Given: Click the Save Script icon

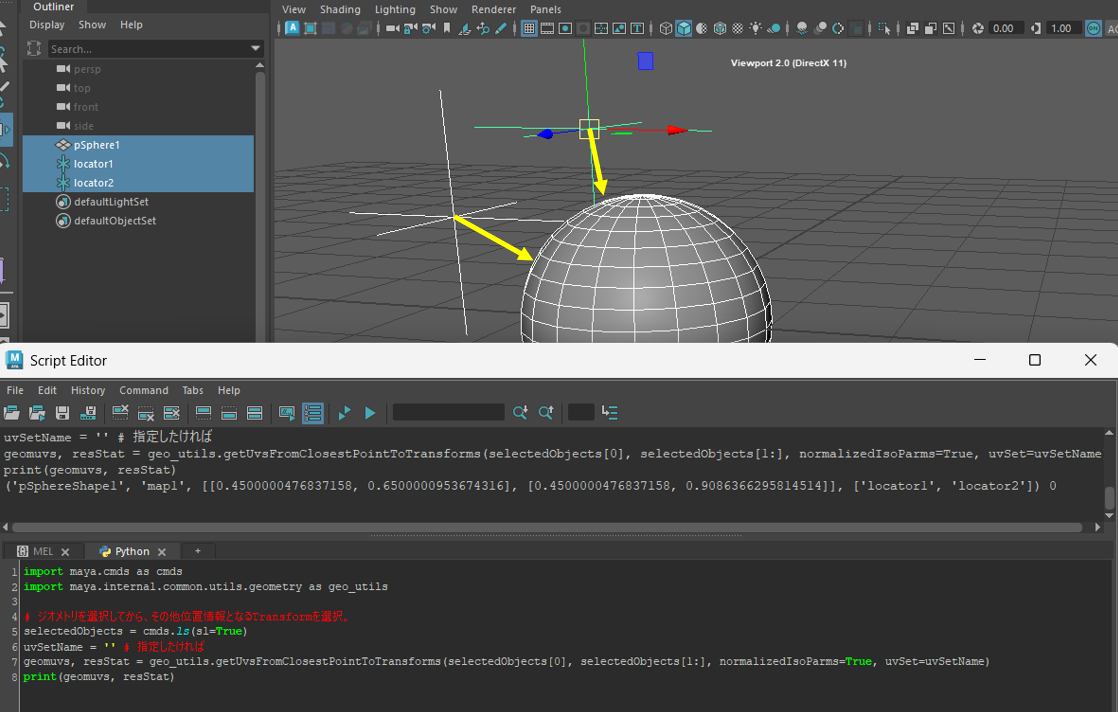Looking at the screenshot, I should [62, 412].
